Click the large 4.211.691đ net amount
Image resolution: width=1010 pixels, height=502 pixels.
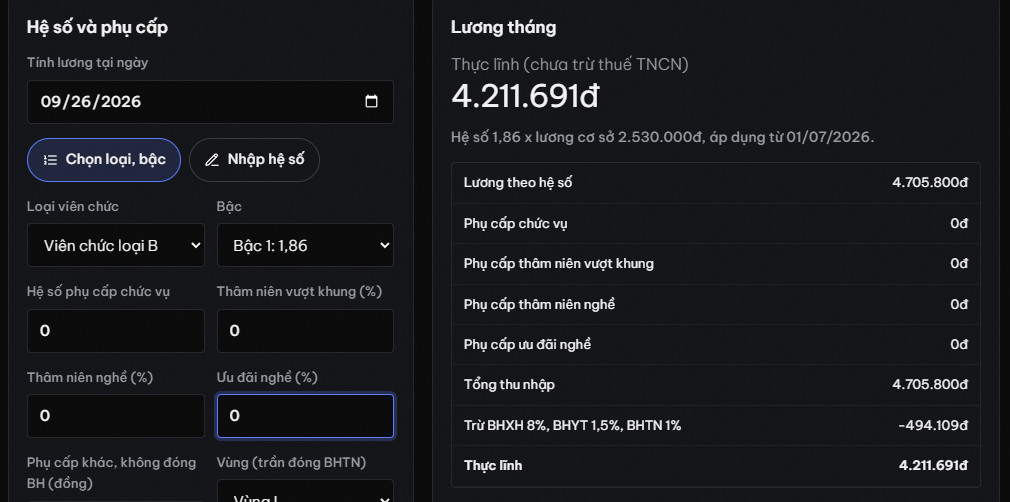coord(525,96)
